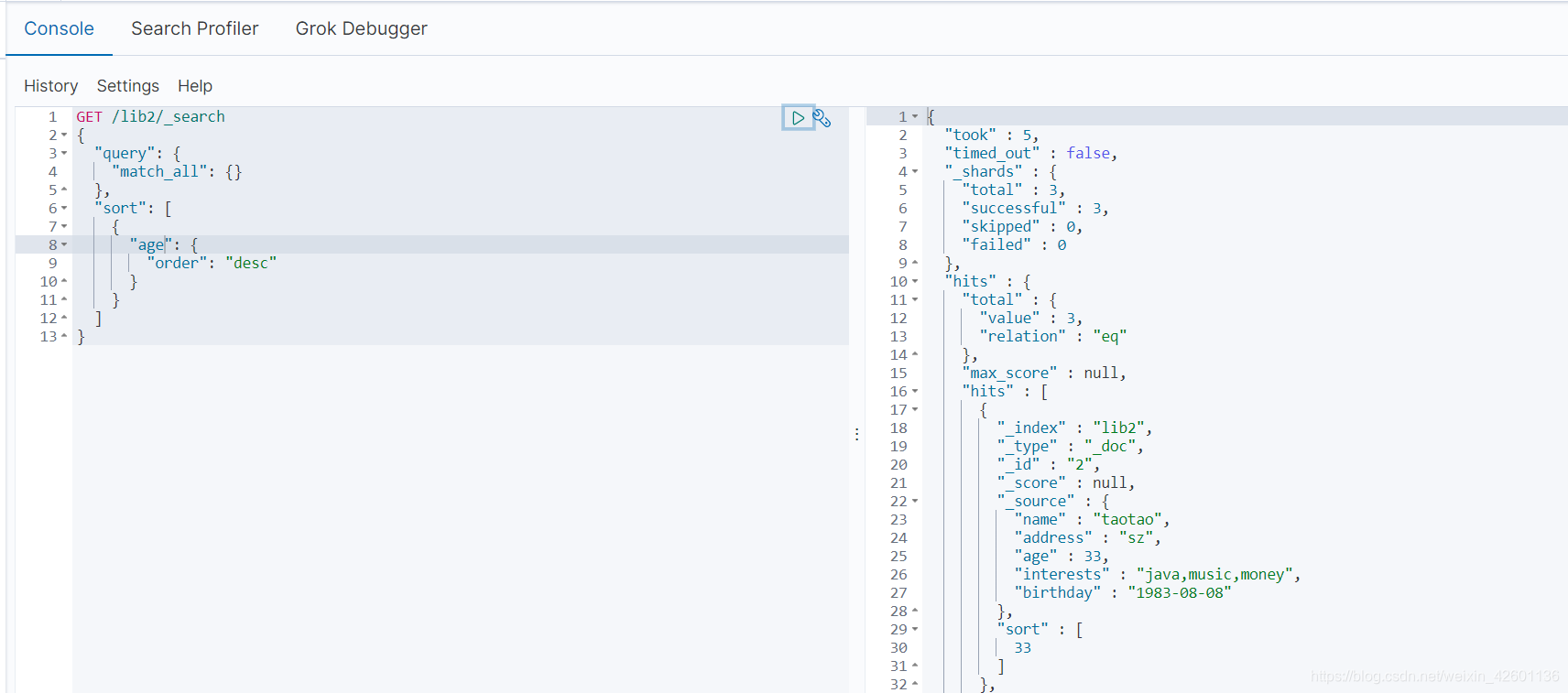Collapse first hit object at response line 17
The height and width of the screenshot is (693, 1568).
coord(915,410)
